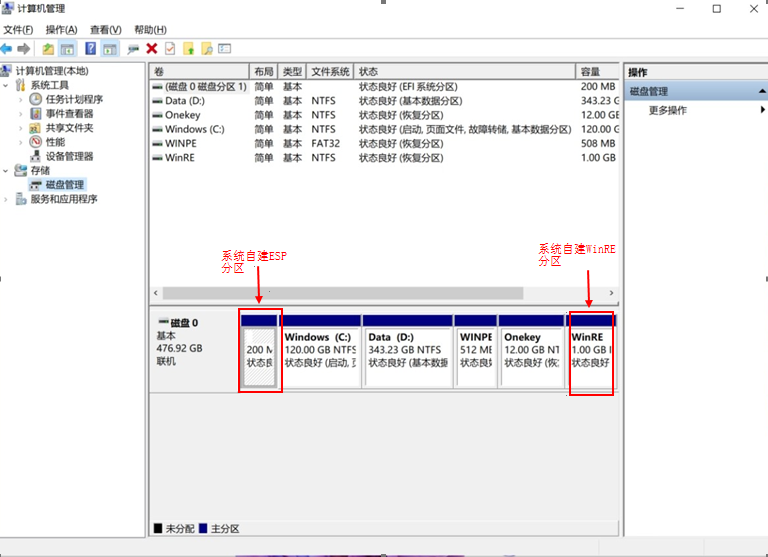Image resolution: width=768 pixels, height=557 pixels.
Task: Click the horizontal scrollbar in volume list
Action: tap(342, 293)
